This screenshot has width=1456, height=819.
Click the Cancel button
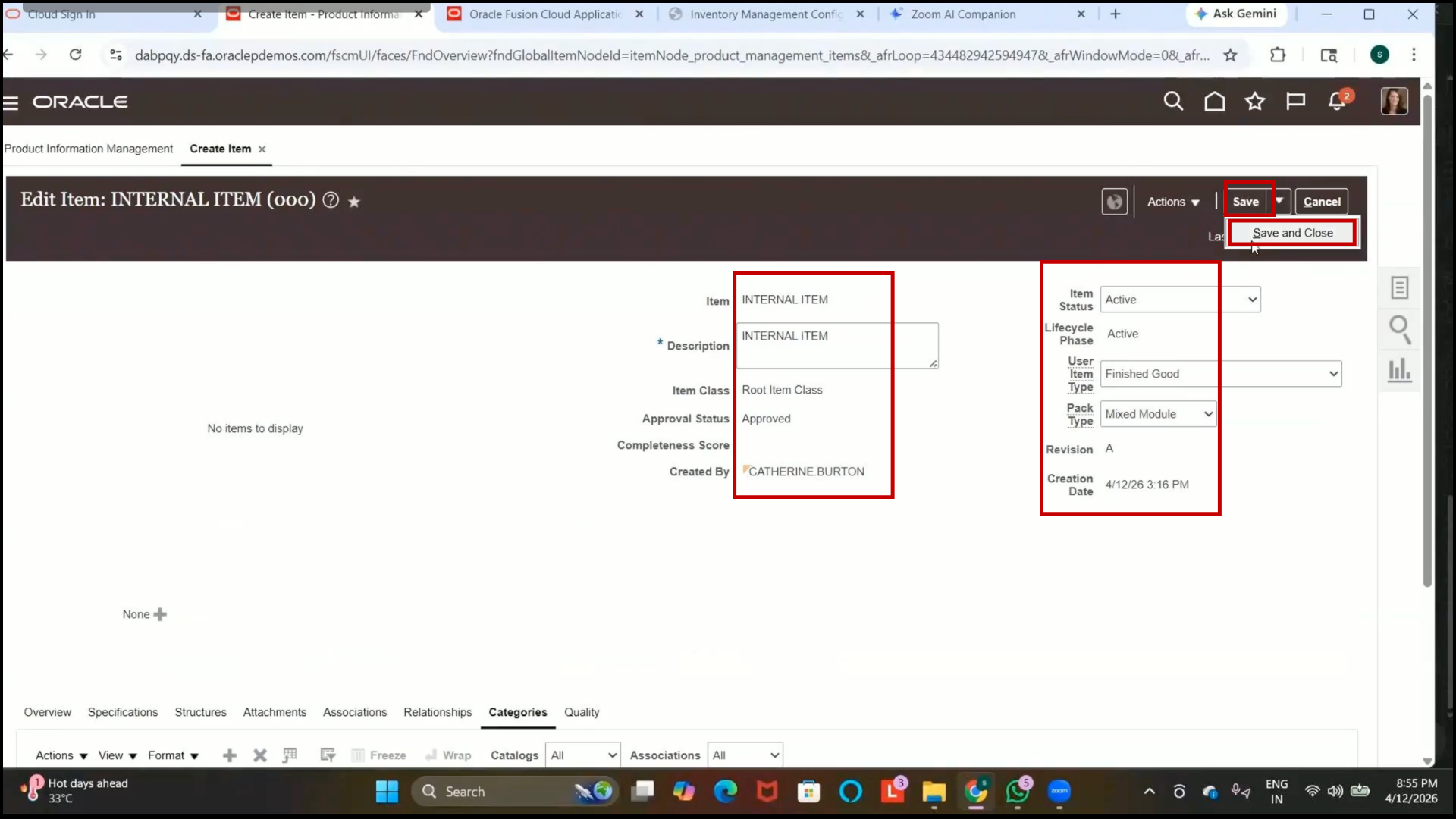tap(1322, 202)
